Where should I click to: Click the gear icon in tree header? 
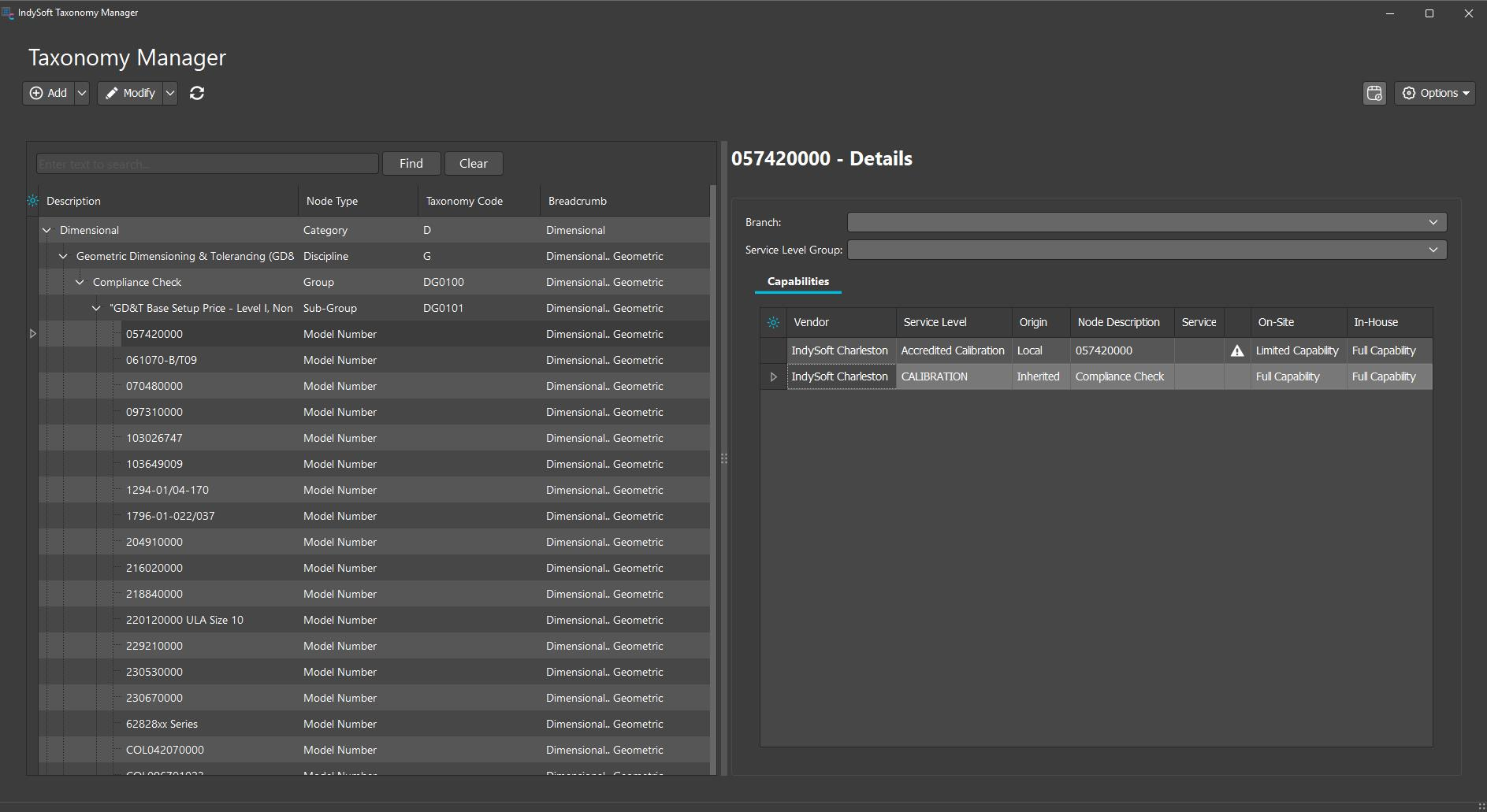click(32, 201)
